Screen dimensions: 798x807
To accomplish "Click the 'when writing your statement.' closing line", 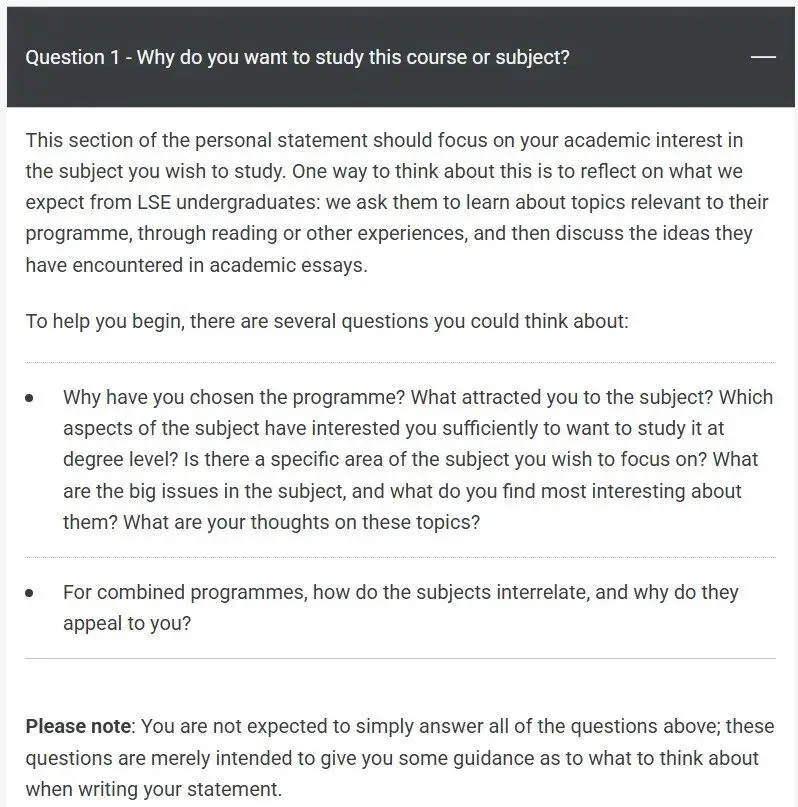I will point(153,789).
